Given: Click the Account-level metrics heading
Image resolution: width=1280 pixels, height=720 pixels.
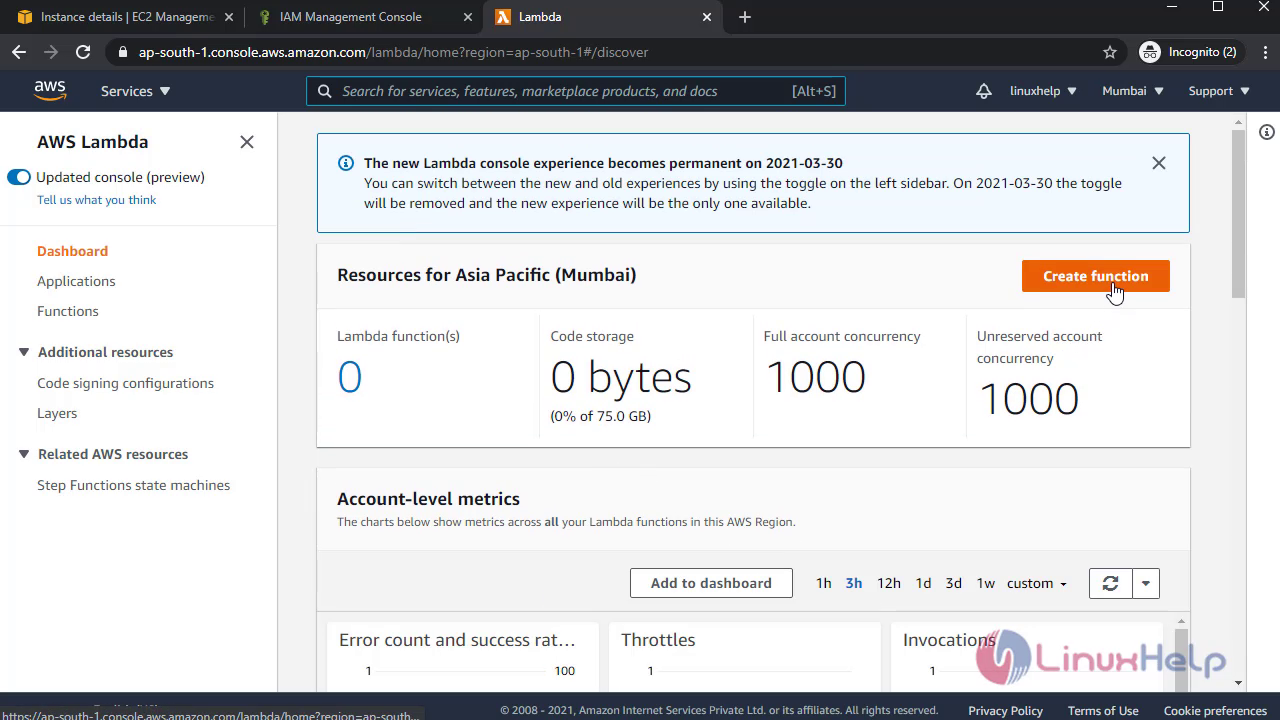Looking at the screenshot, I should [428, 499].
